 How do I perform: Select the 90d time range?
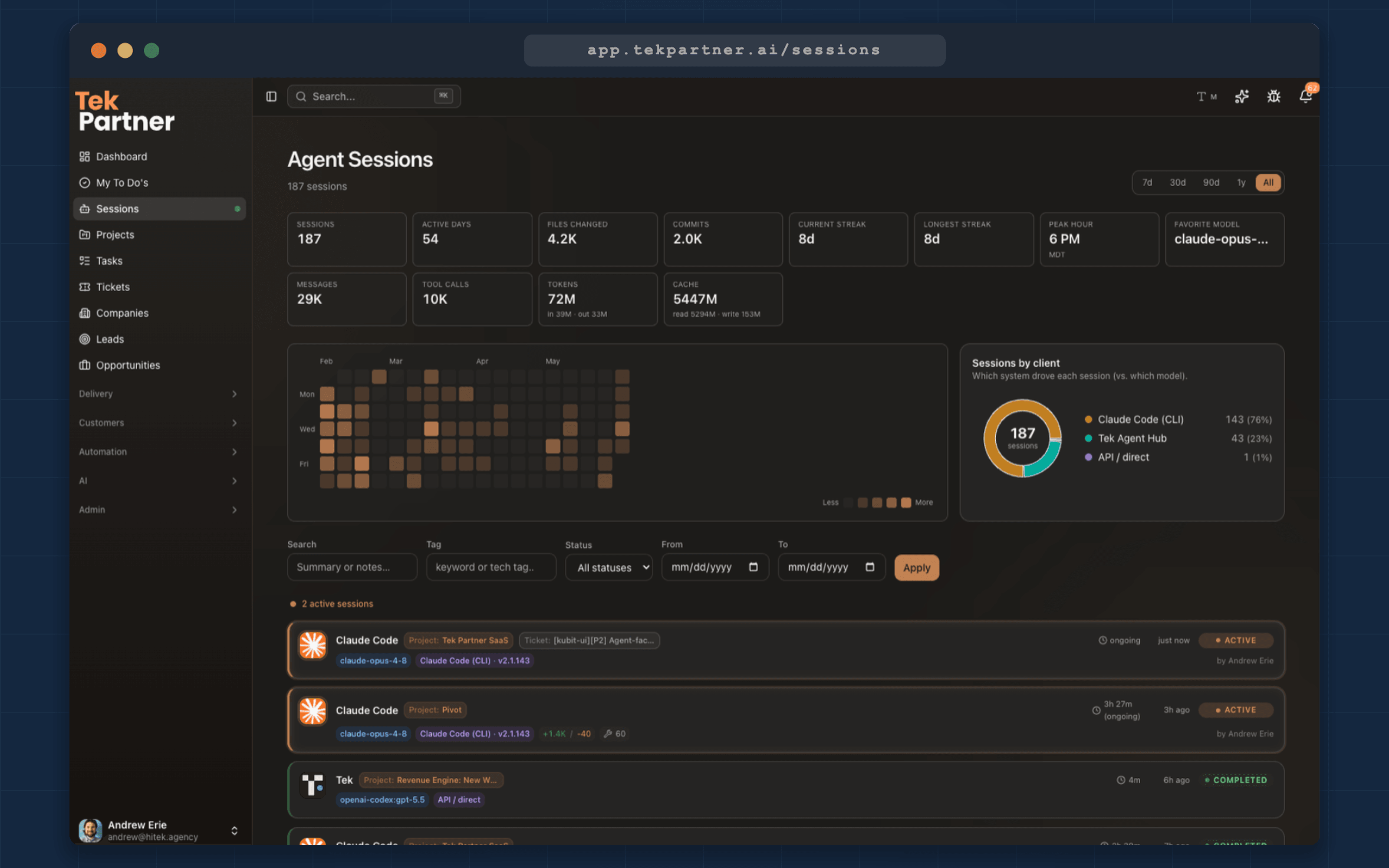coord(1211,183)
